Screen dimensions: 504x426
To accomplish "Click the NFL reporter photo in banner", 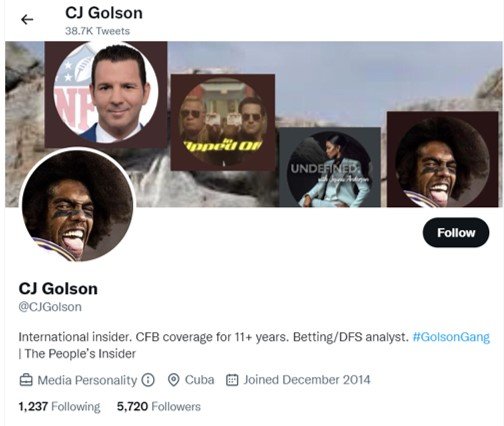I will point(106,94).
